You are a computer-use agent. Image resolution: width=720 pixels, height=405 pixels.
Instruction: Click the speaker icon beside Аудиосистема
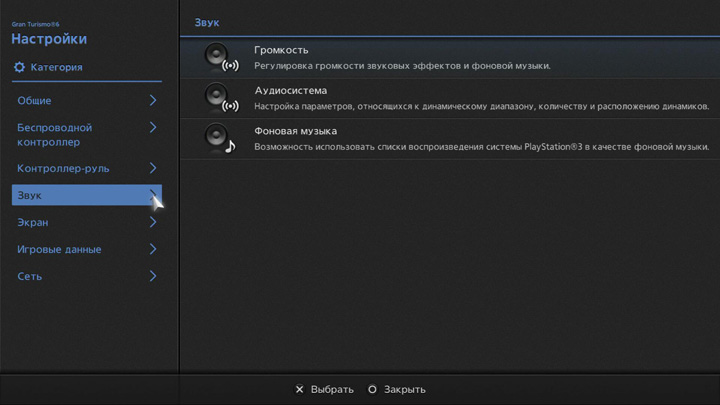[x=221, y=97]
